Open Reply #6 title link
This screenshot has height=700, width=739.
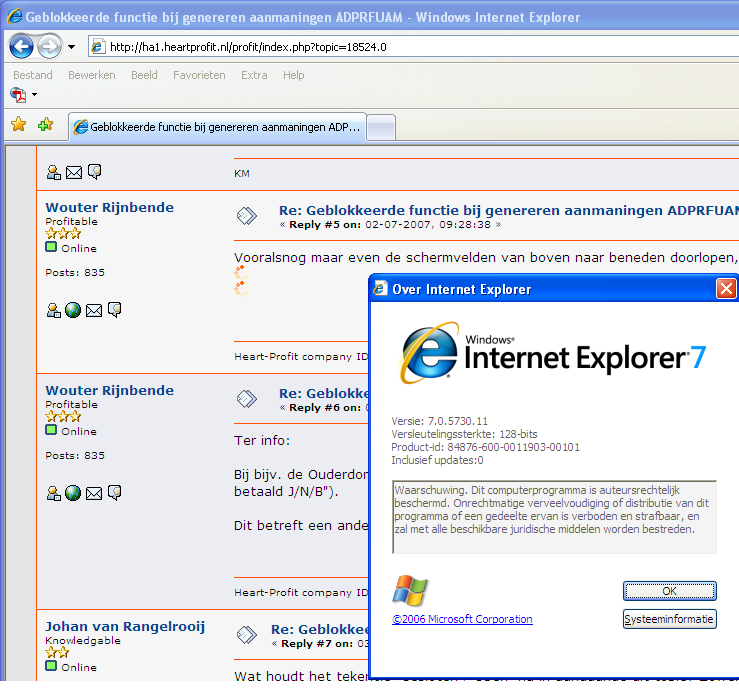click(x=323, y=393)
